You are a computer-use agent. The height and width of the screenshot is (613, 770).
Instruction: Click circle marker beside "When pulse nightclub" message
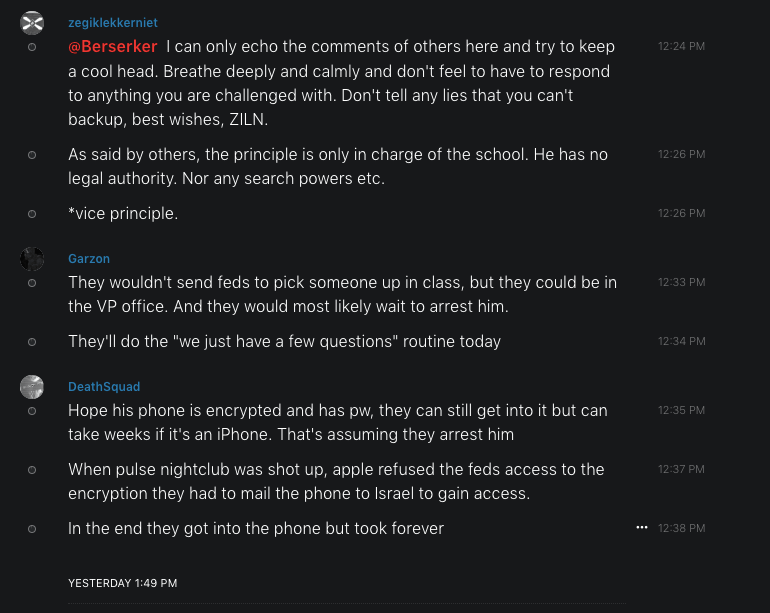pos(32,469)
